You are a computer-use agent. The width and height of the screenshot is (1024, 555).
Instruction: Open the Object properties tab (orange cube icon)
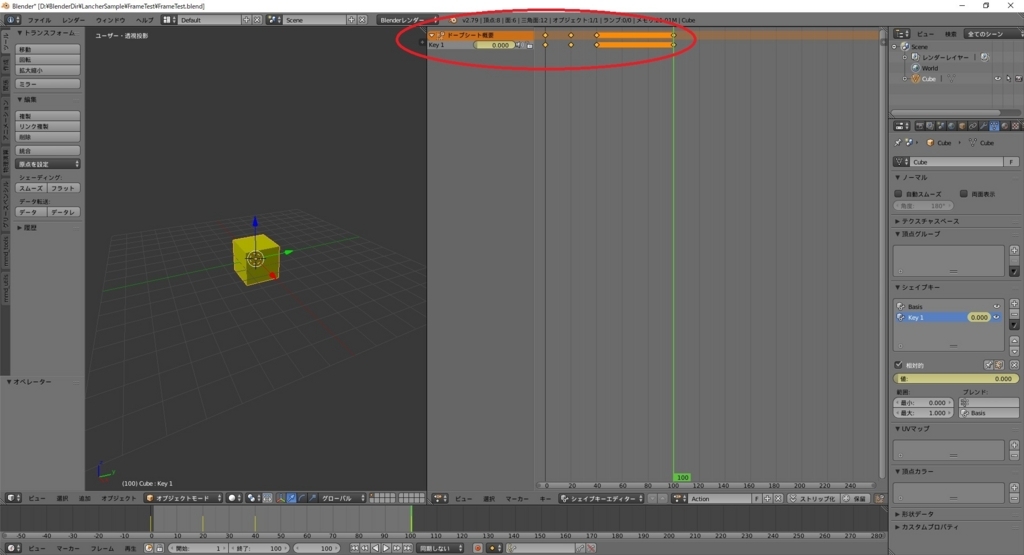(962, 126)
